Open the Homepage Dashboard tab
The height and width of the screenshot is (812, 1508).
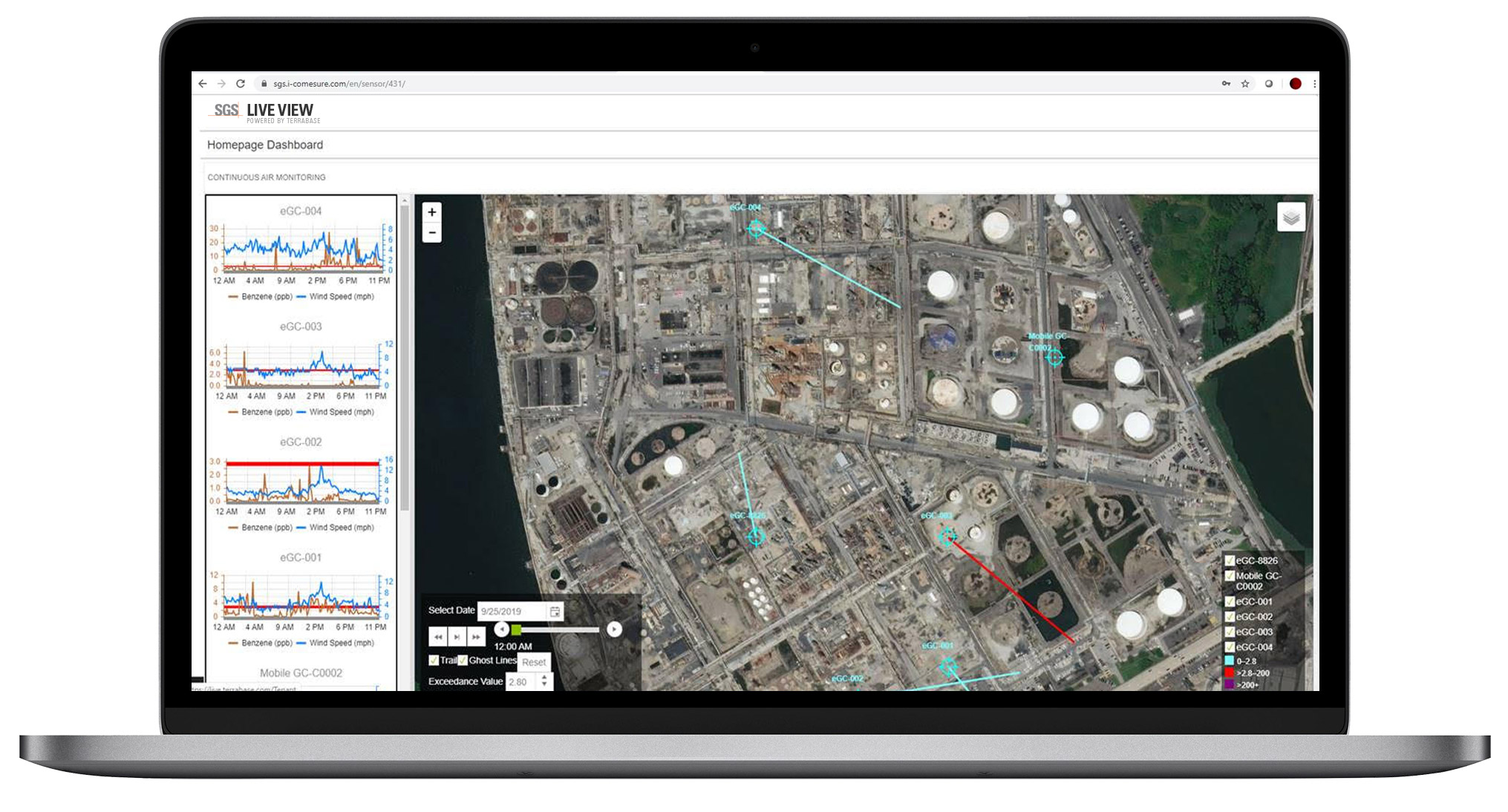pos(265,145)
